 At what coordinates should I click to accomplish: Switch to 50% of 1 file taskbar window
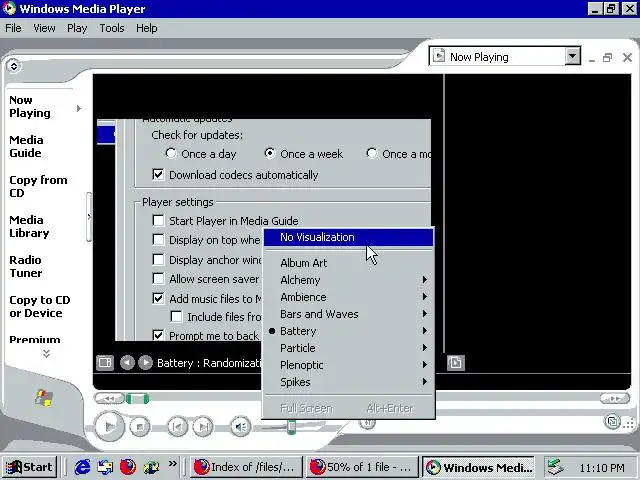pos(362,467)
